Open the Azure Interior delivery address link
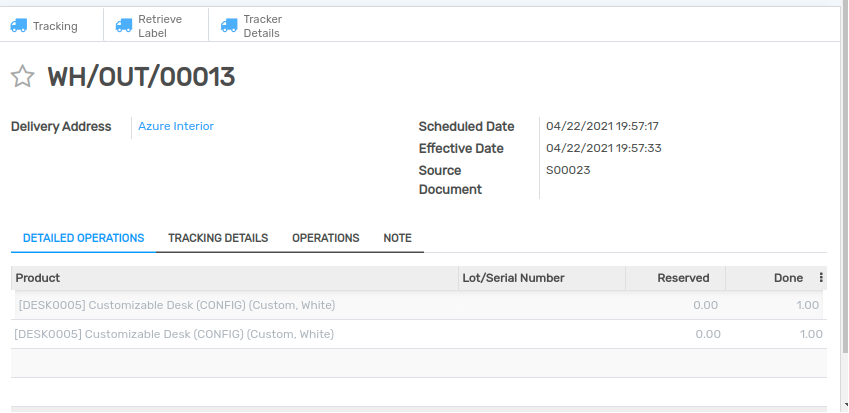849x413 pixels. coord(176,126)
